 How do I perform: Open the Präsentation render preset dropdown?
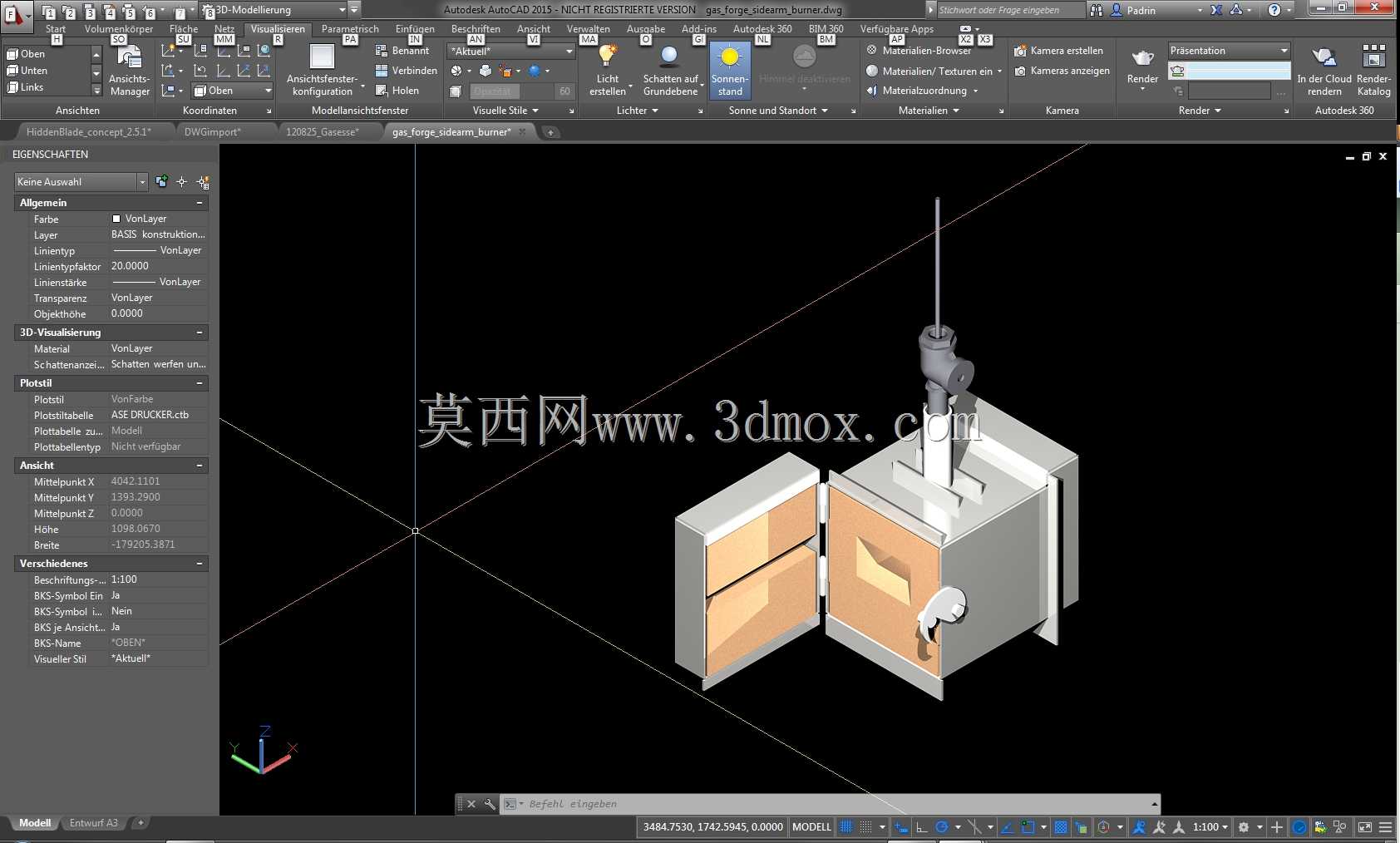[1229, 51]
